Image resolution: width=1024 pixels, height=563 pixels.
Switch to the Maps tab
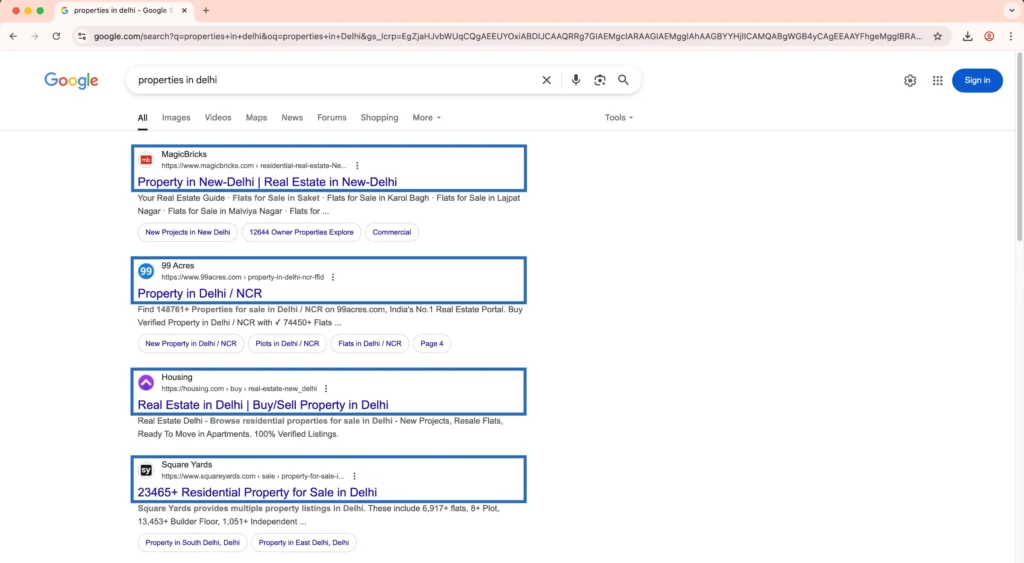pos(256,118)
